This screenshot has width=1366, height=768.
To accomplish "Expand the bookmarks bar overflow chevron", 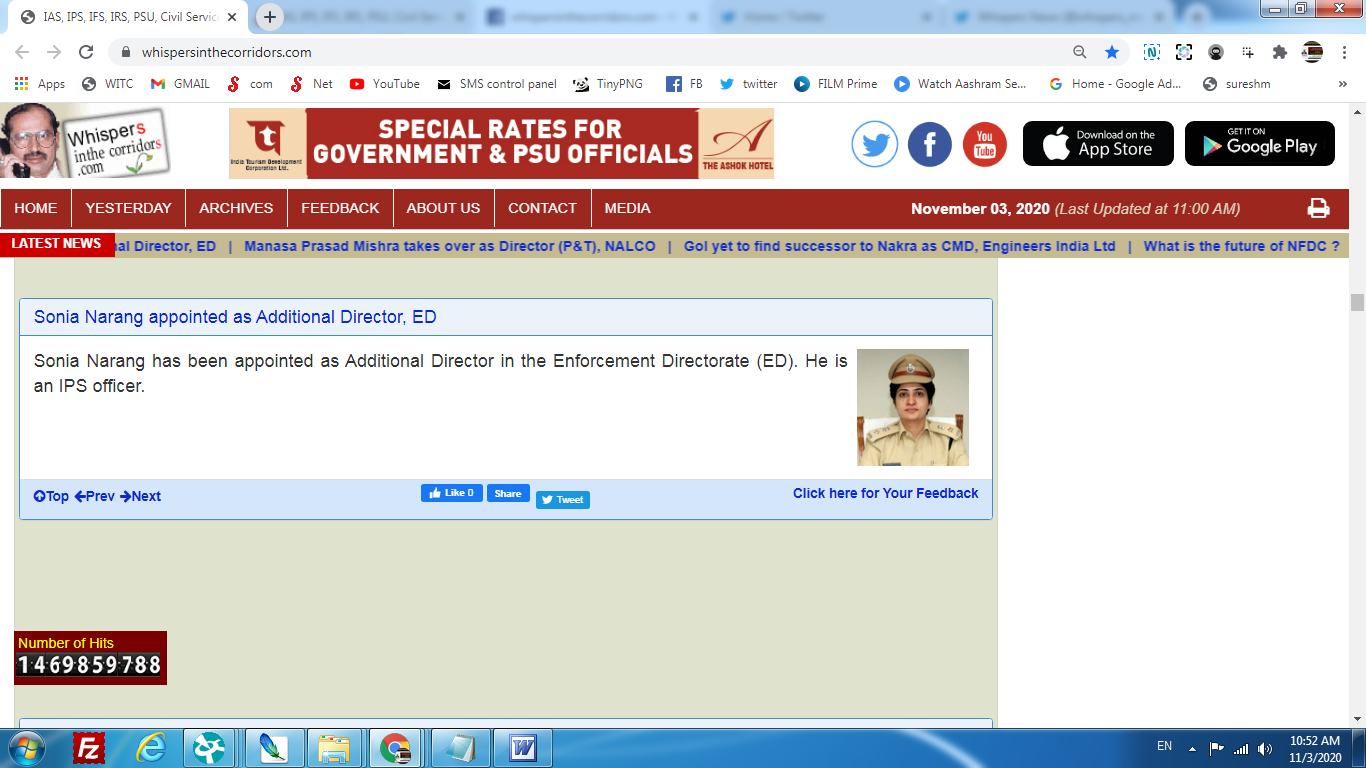I will tap(1342, 84).
